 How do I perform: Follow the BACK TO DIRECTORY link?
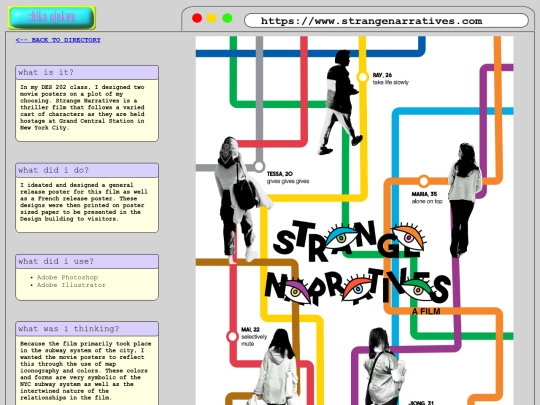[58, 40]
